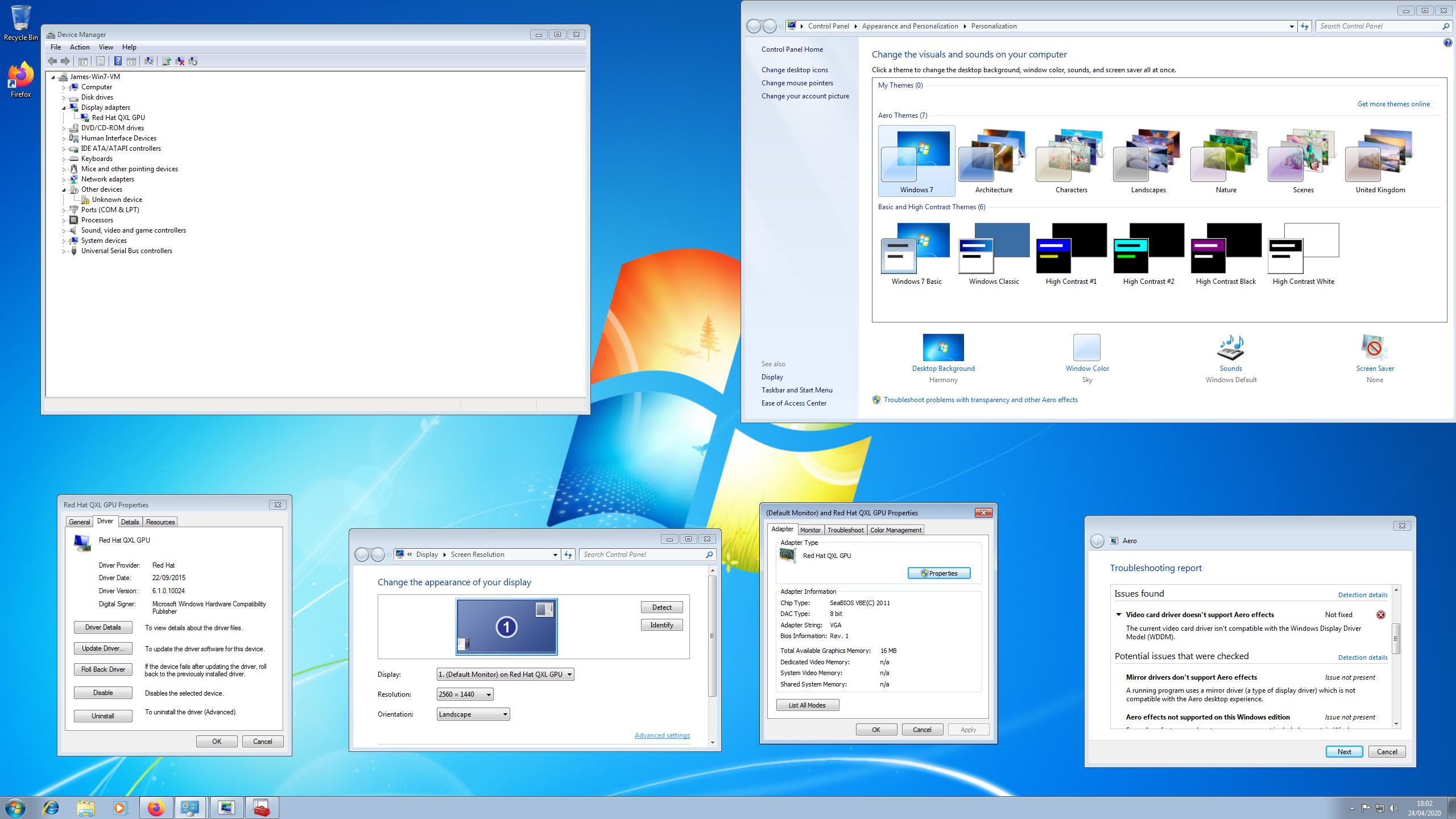Switch to Monitor tab in adapter properties

[x=810, y=530]
